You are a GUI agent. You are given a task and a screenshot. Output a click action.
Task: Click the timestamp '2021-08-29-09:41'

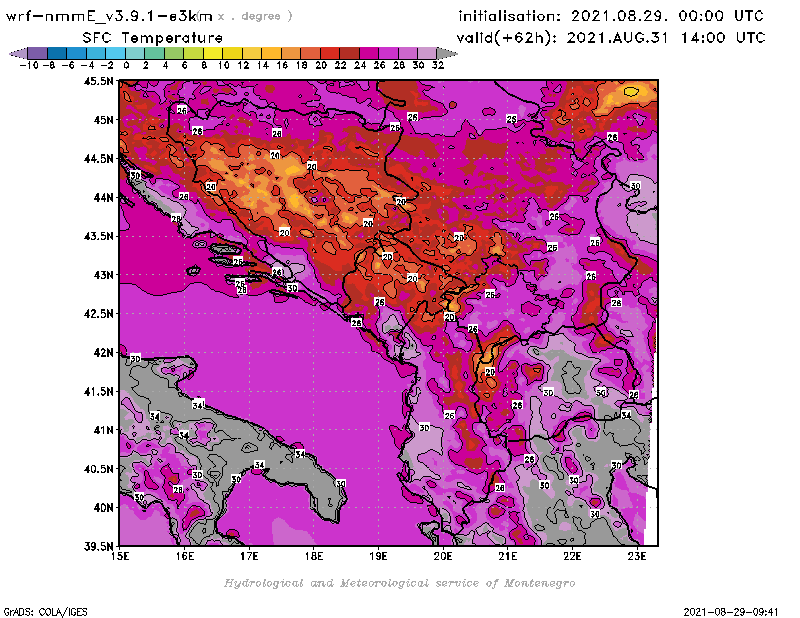[731, 612]
